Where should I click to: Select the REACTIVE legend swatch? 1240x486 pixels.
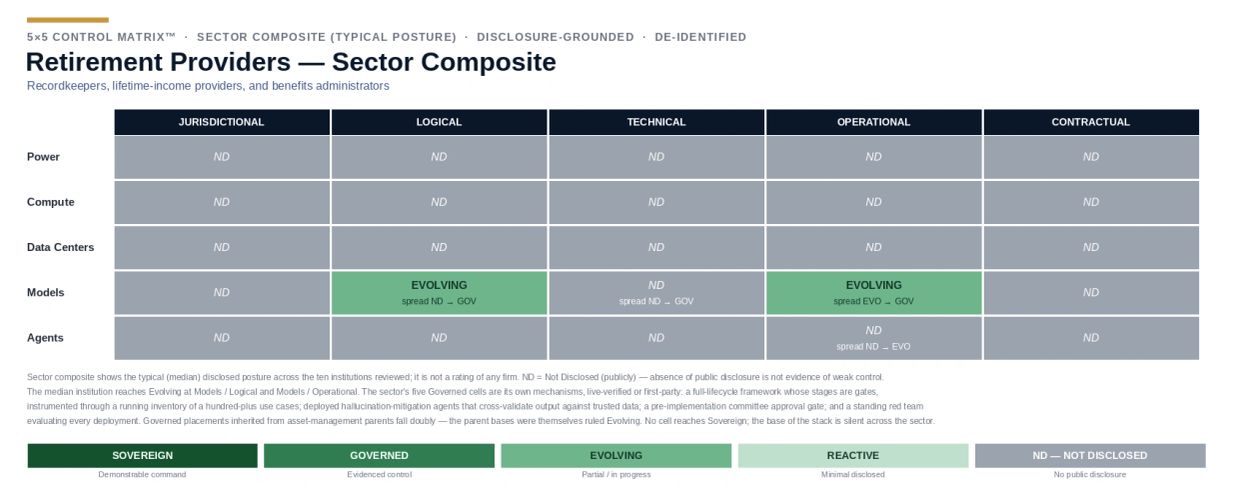(x=853, y=456)
